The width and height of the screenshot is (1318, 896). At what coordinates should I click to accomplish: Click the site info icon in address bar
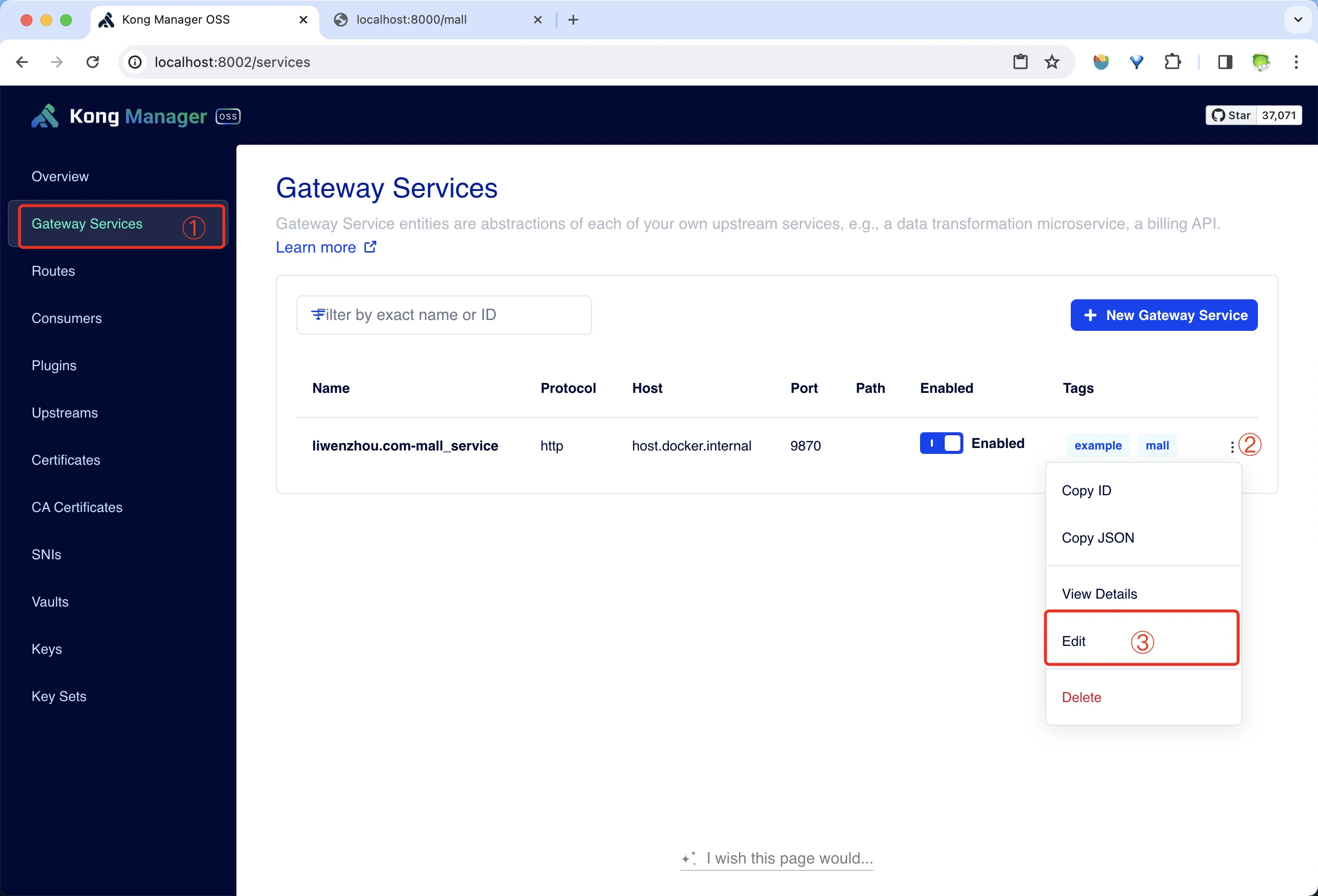click(x=135, y=62)
